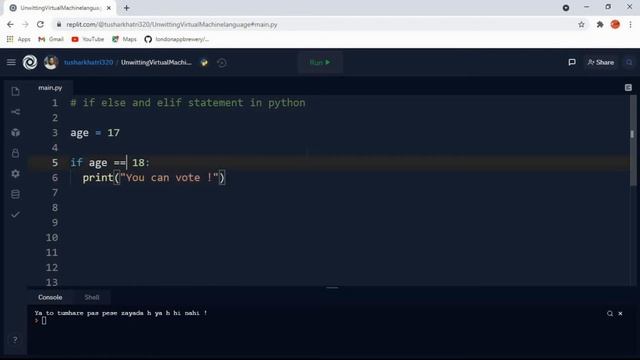Click "age = 17" on line 3

pyautogui.click(x=95, y=133)
